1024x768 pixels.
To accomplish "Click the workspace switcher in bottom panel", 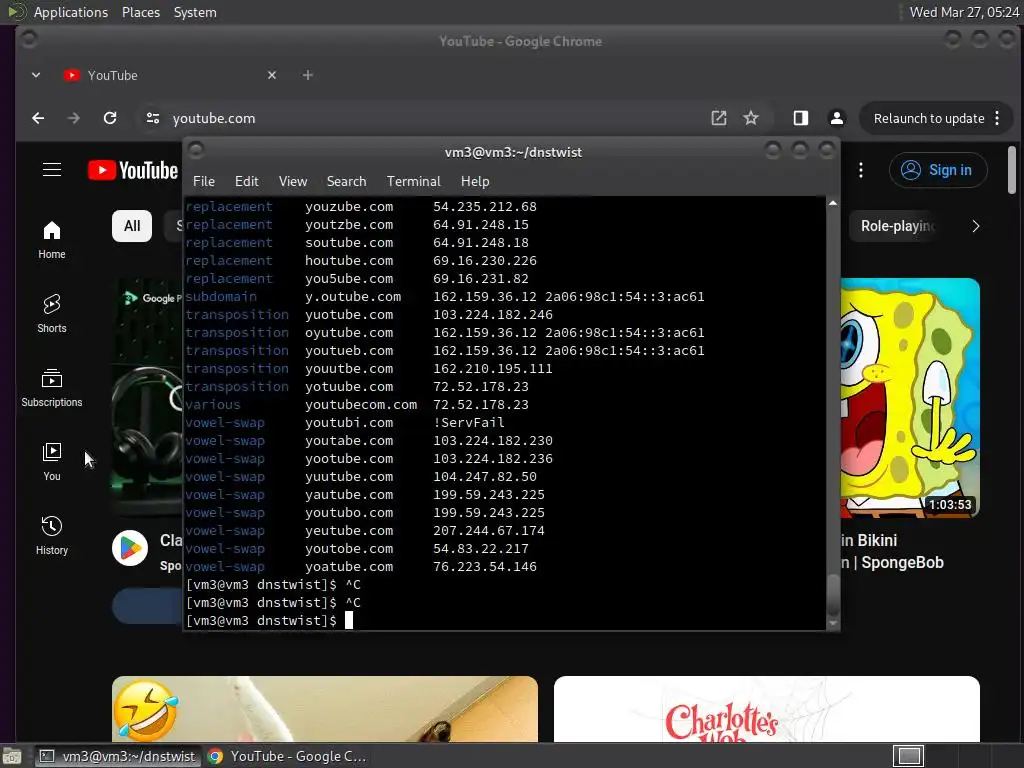I will 908,756.
